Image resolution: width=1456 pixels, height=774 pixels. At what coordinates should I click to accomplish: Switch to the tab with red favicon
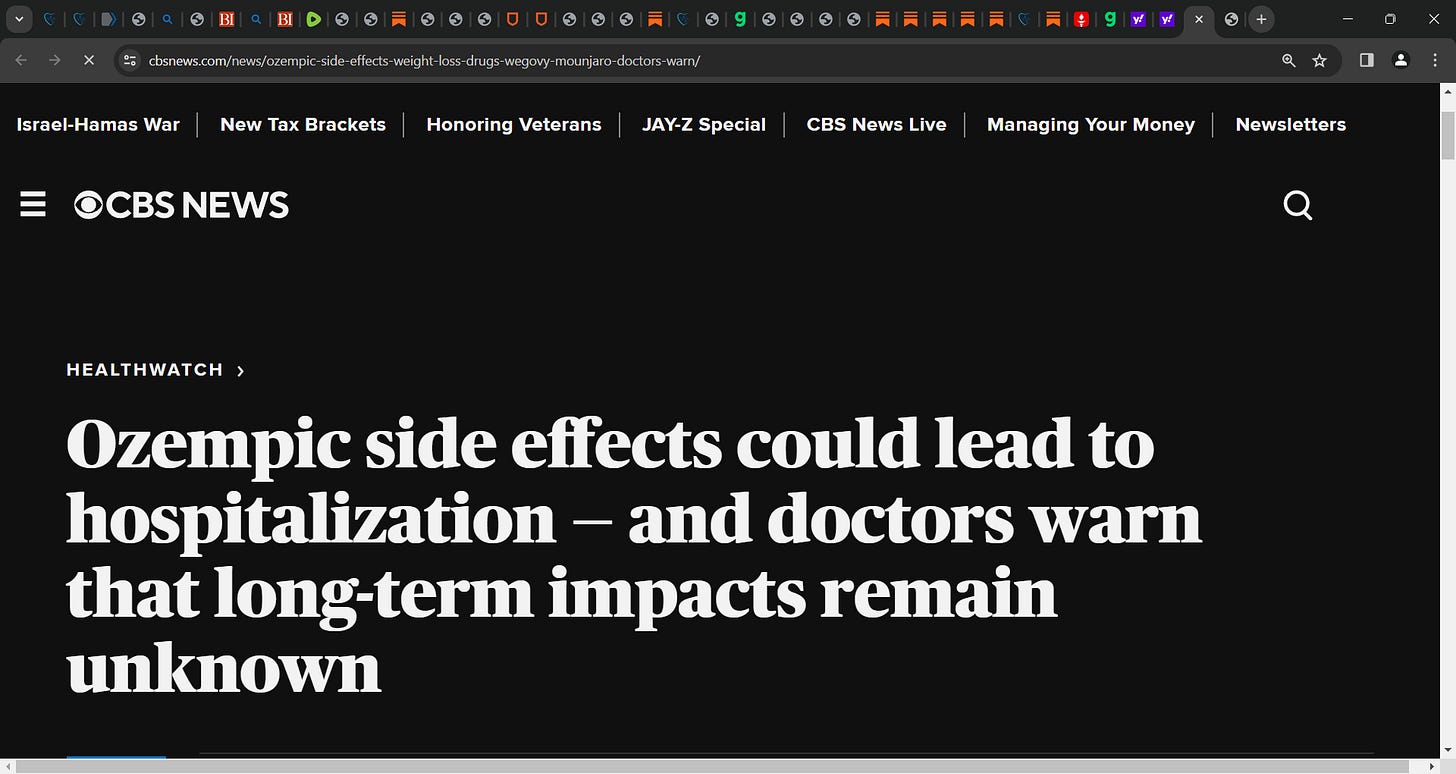[1081, 19]
